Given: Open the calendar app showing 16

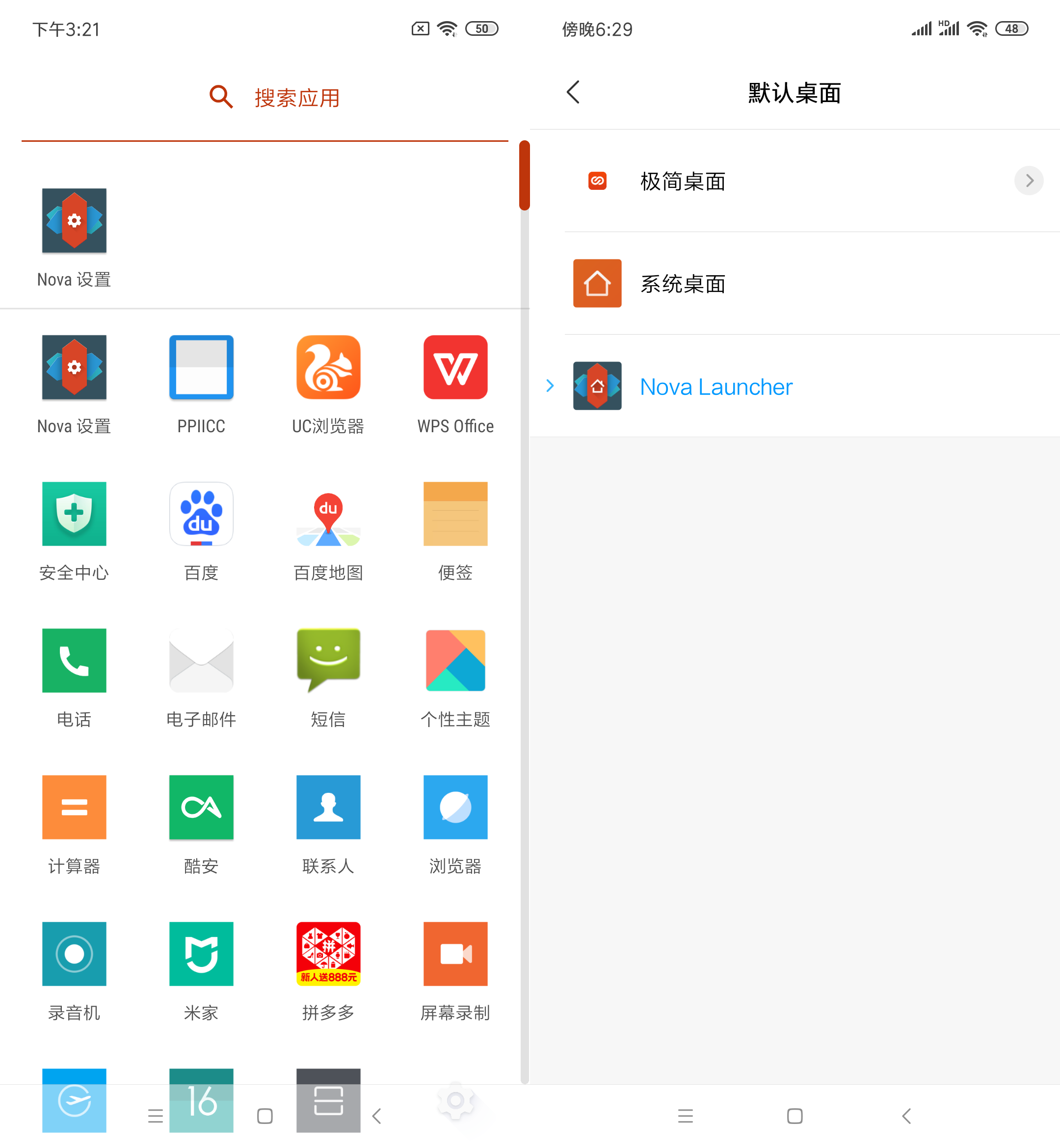Looking at the screenshot, I should (x=201, y=1100).
